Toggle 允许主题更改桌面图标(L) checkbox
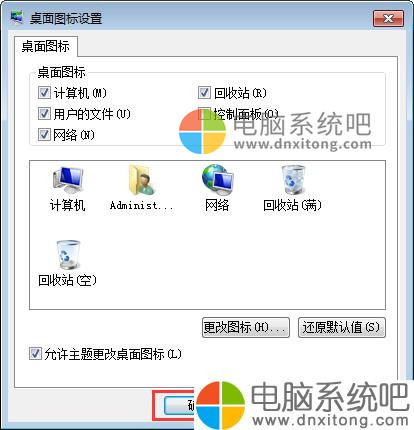414x430 pixels. pos(35,354)
